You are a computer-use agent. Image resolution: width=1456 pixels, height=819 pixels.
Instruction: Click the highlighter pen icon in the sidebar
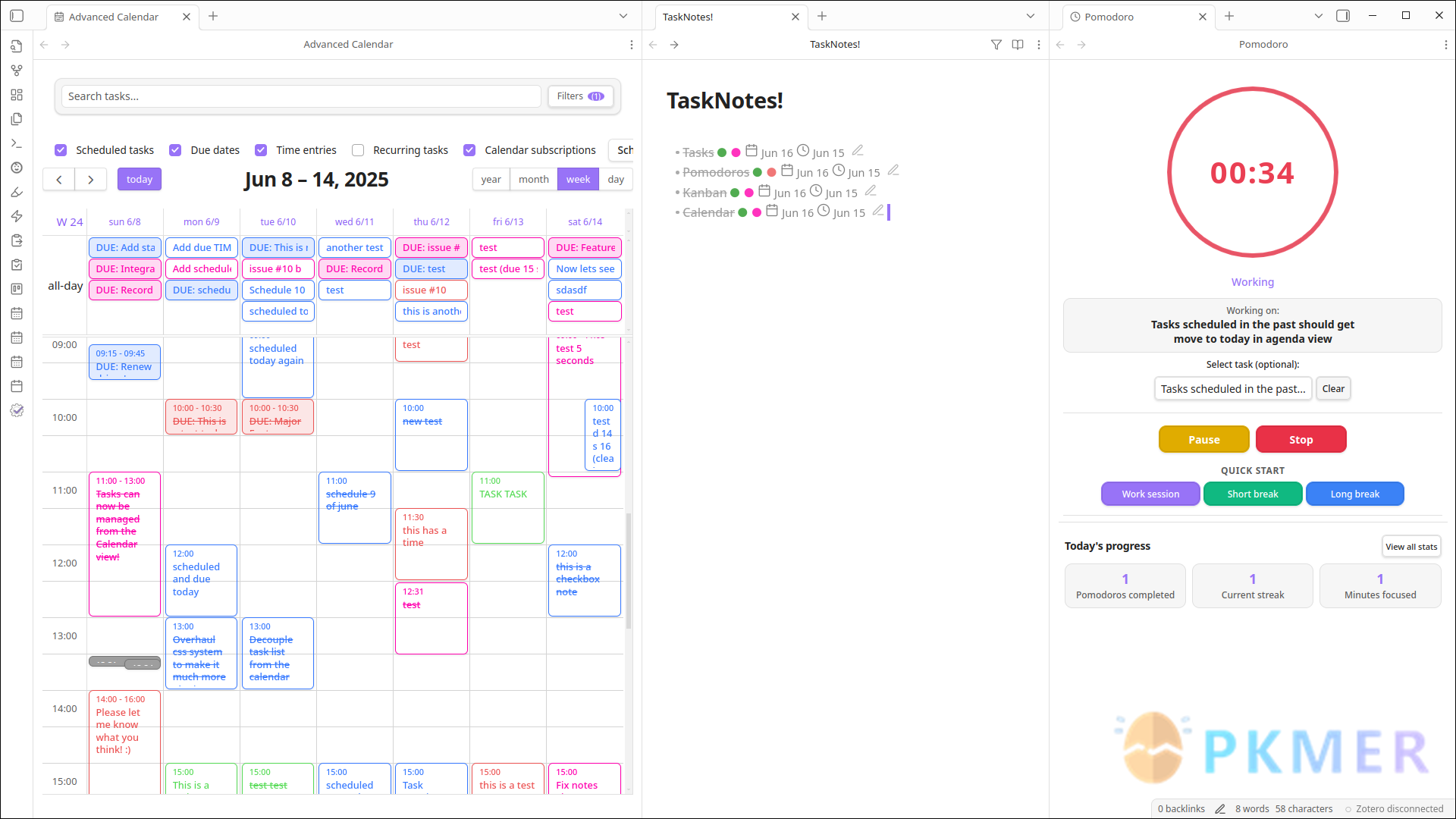point(17,192)
